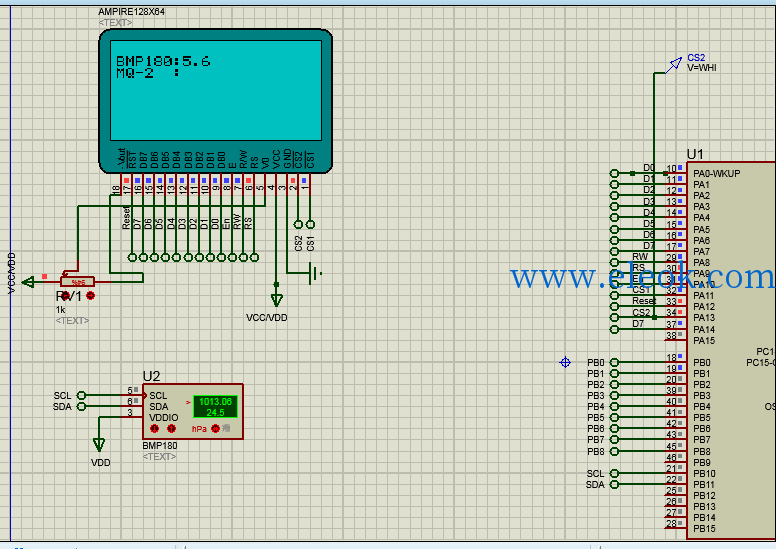Screen dimensions: 776x549
Task: Click the VCC/VDD arrow terminal beside RV1
Action: tap(28, 282)
